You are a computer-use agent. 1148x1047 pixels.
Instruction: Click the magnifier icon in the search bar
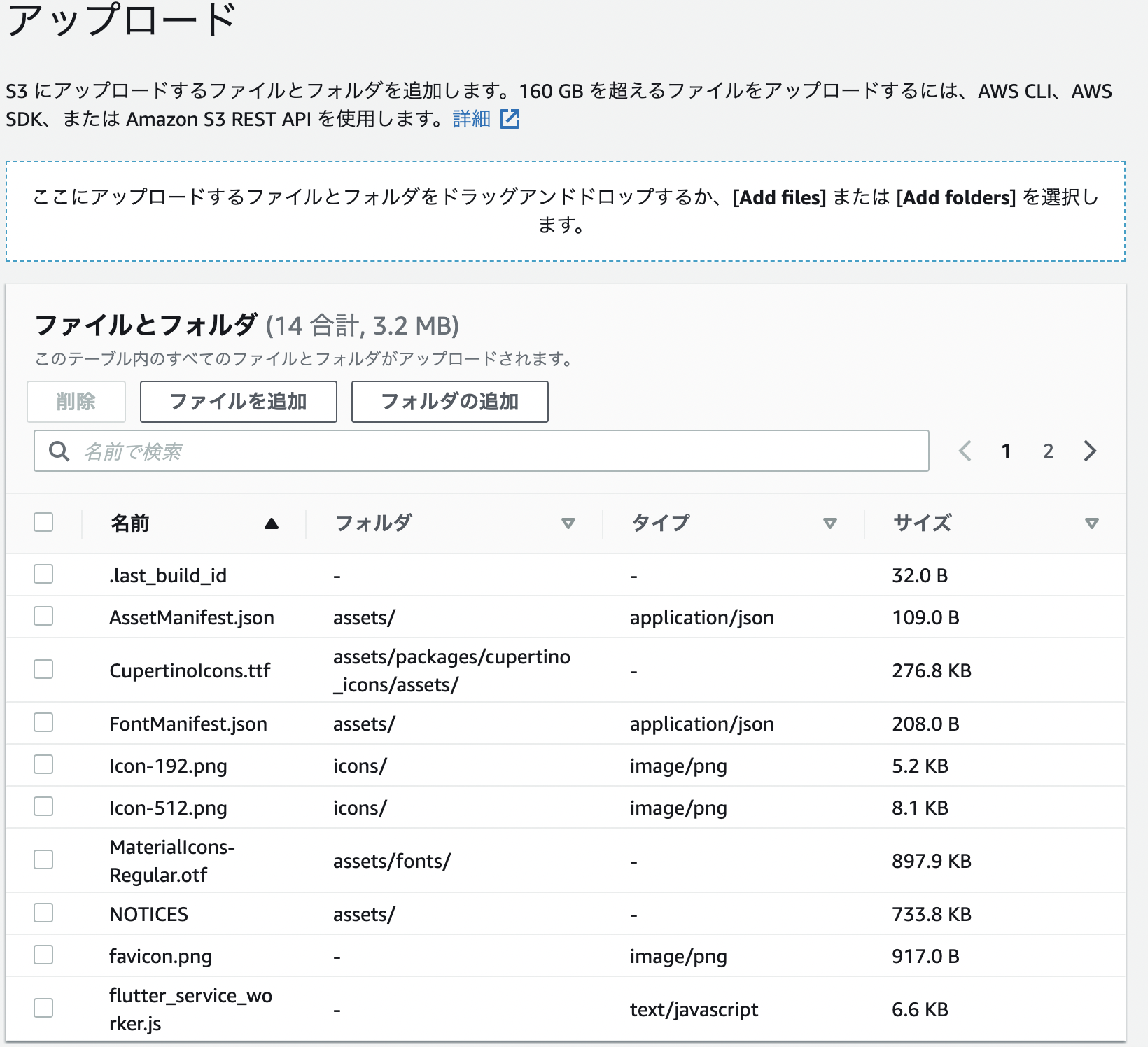59,451
